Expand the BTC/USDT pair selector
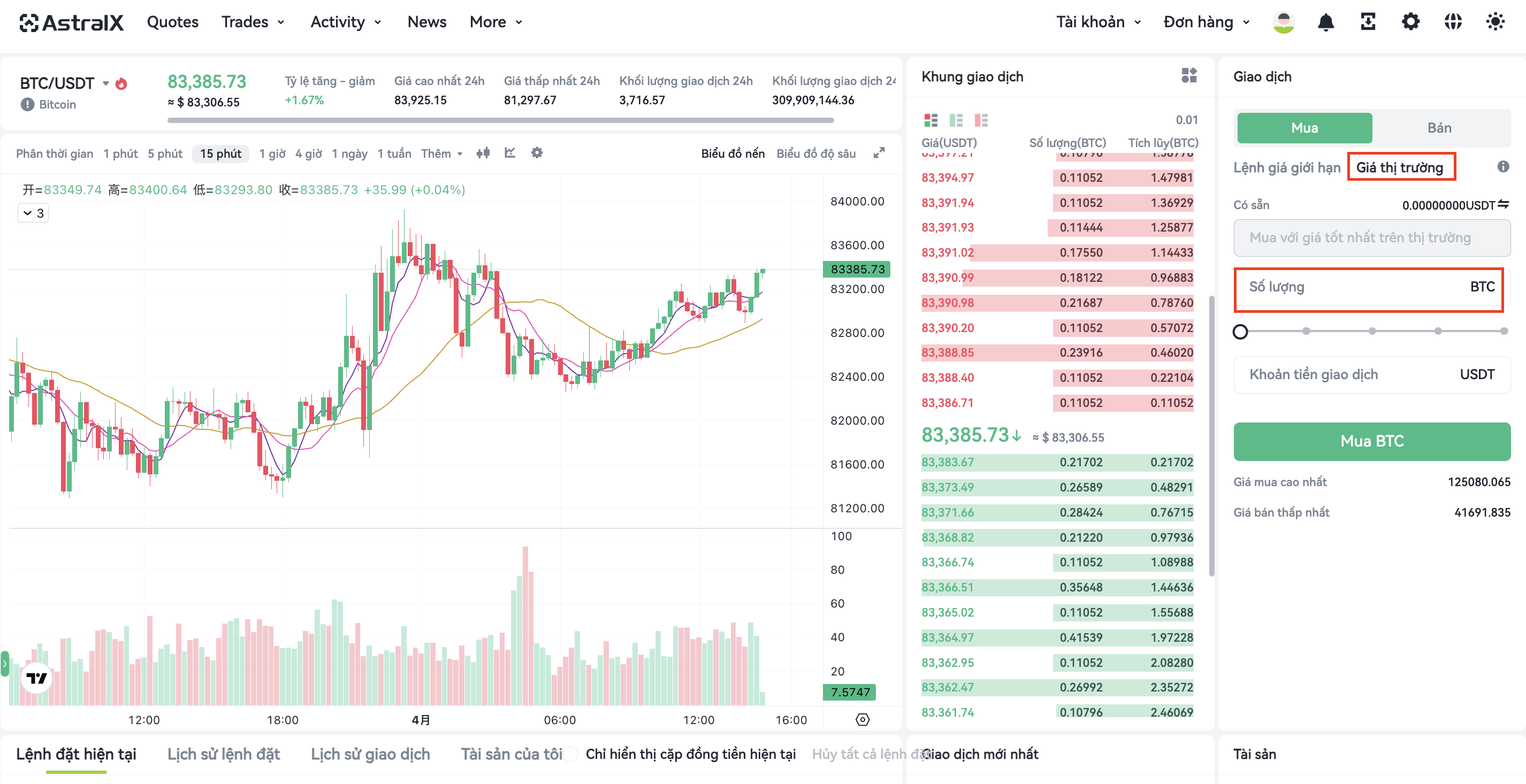 tap(105, 83)
